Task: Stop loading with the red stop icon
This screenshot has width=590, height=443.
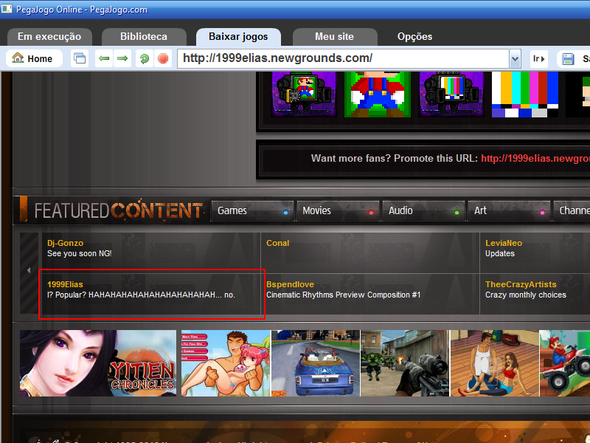Action: point(163,59)
